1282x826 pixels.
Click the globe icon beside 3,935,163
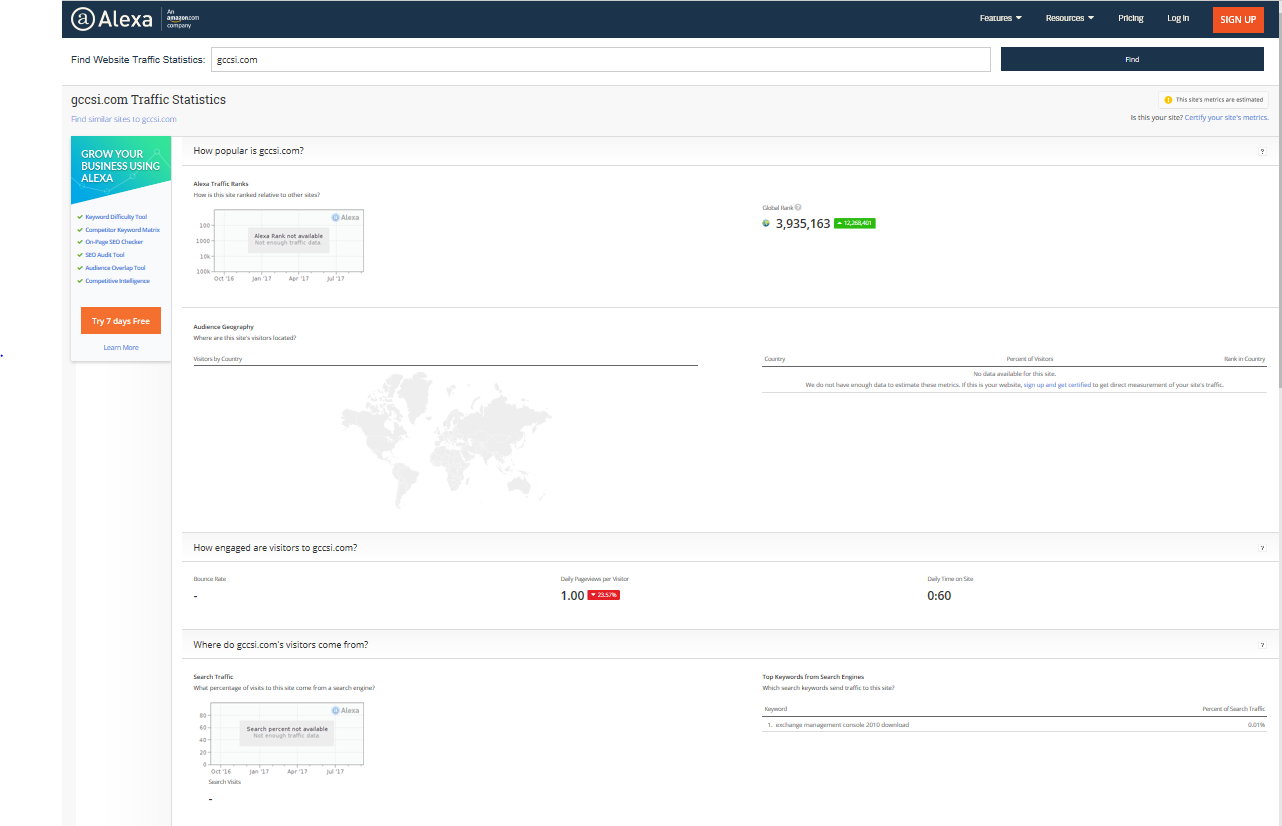[766, 223]
